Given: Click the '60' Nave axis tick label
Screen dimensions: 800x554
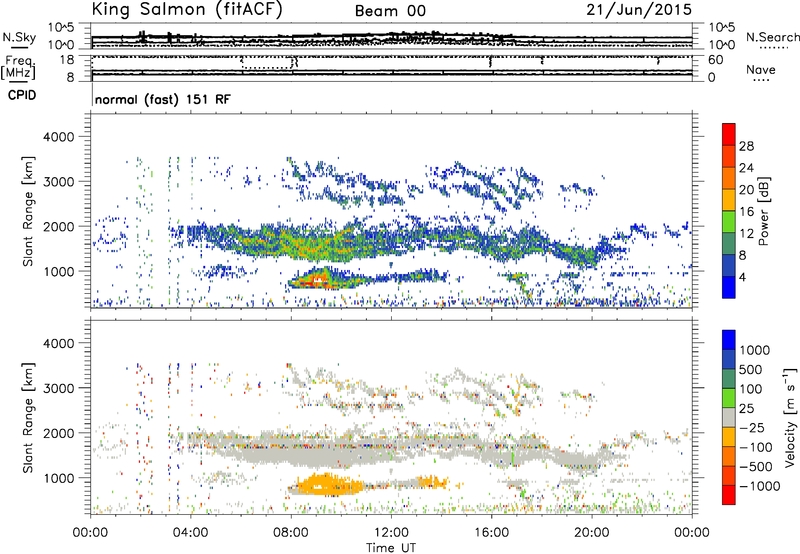Looking at the screenshot, I should [715, 60].
